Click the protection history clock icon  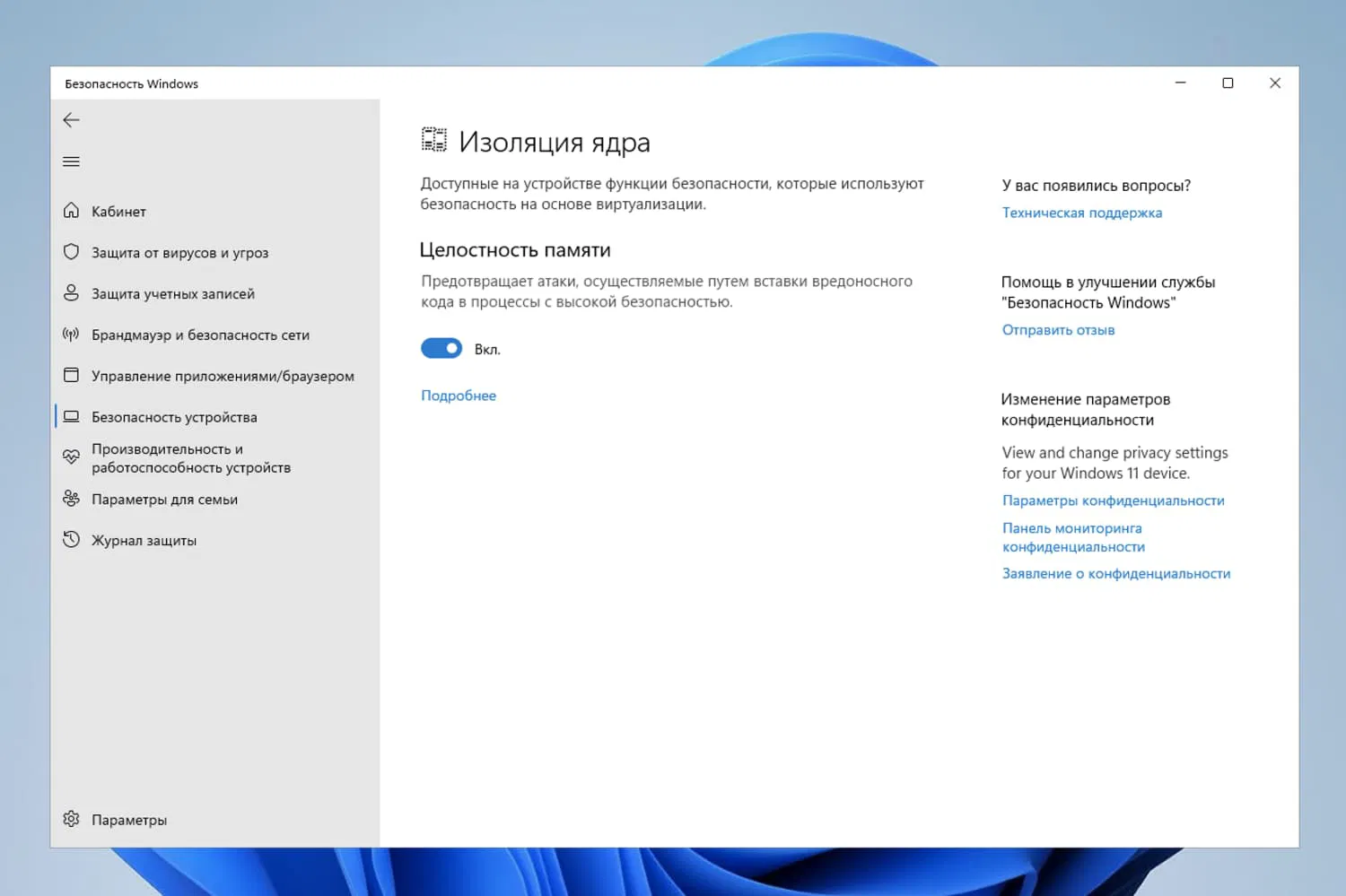(x=72, y=540)
